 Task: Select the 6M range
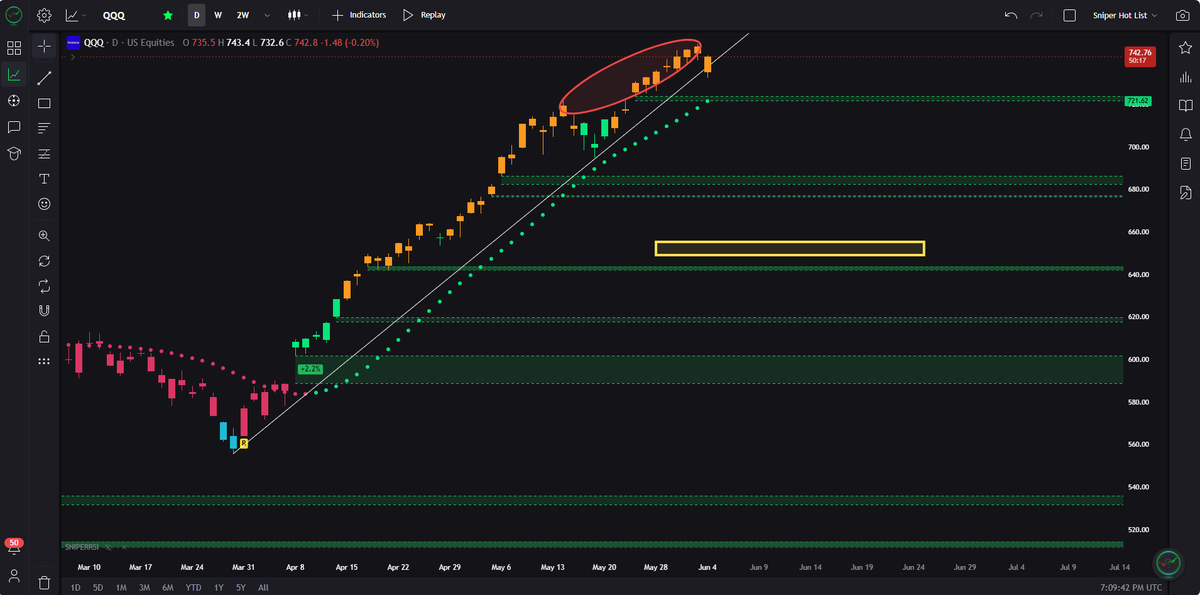pos(167,588)
